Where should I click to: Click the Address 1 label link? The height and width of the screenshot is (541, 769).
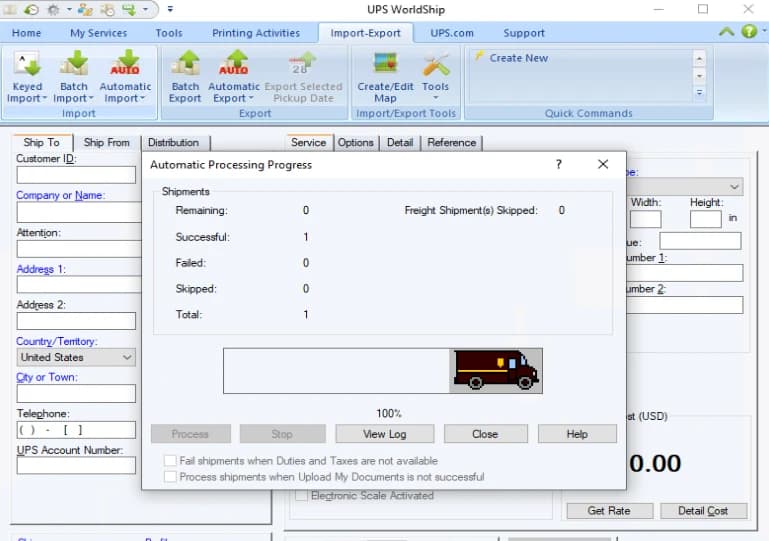[x=41, y=269]
